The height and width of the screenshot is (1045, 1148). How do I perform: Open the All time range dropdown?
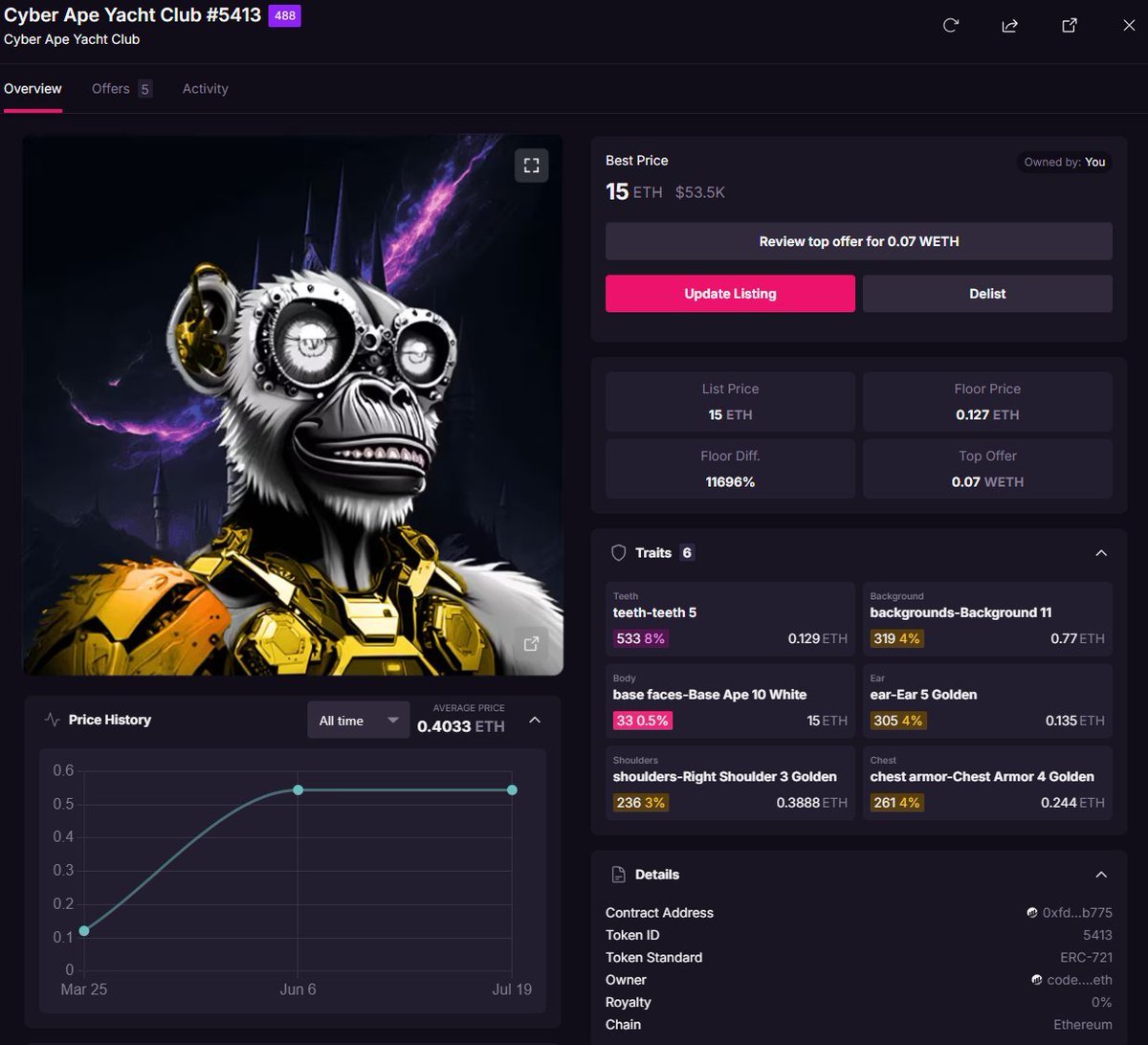(359, 721)
